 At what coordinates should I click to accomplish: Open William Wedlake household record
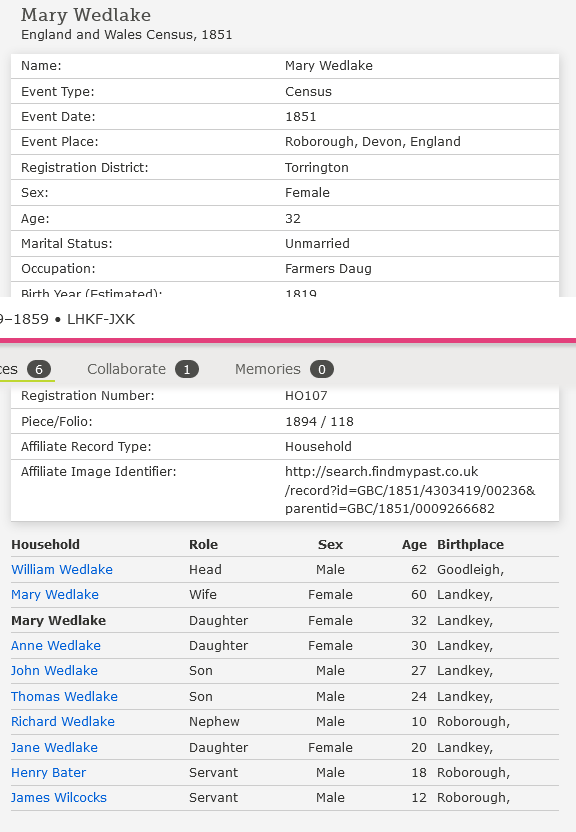62,569
